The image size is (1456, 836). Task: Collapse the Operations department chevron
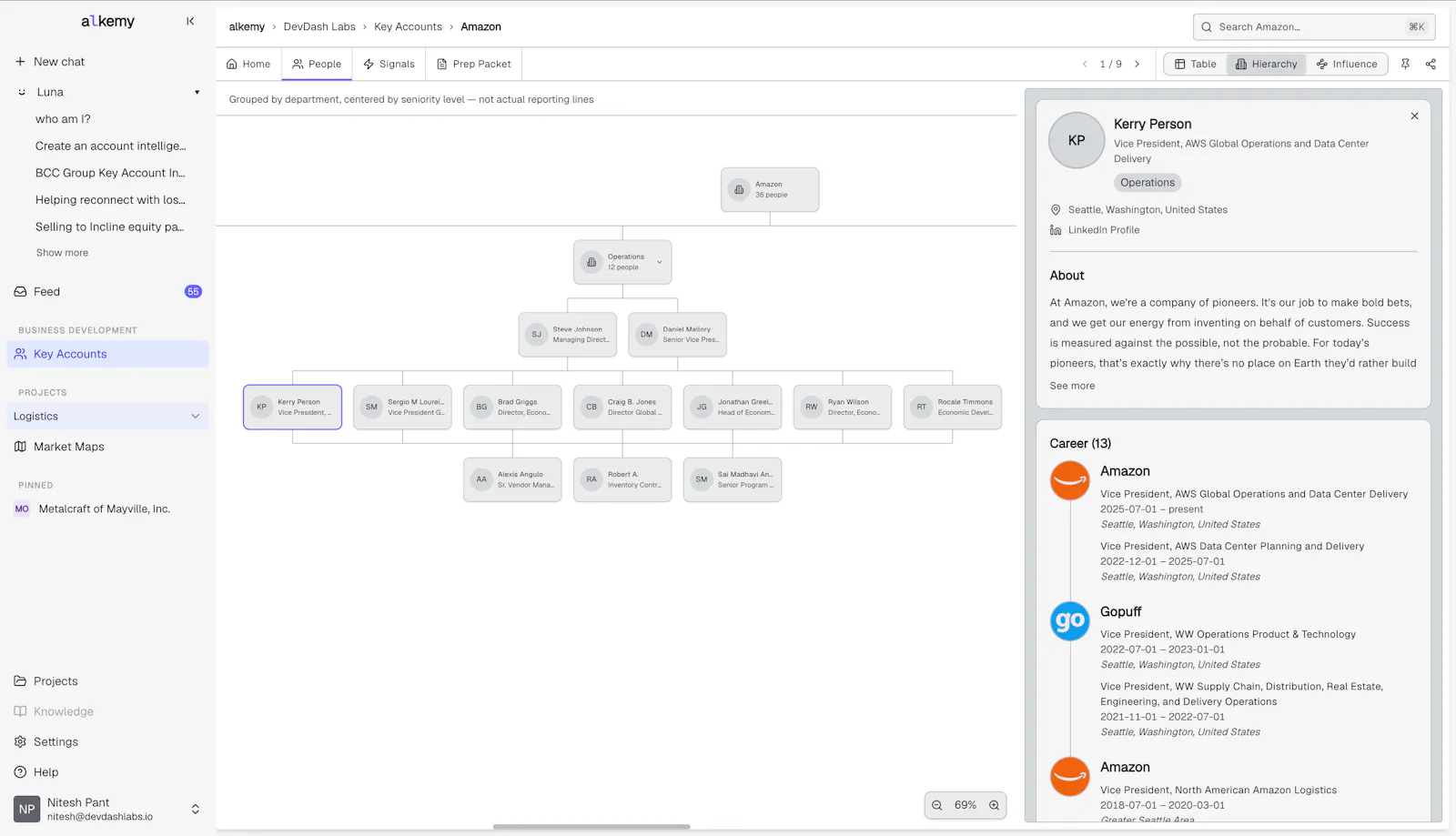pyautogui.click(x=660, y=263)
